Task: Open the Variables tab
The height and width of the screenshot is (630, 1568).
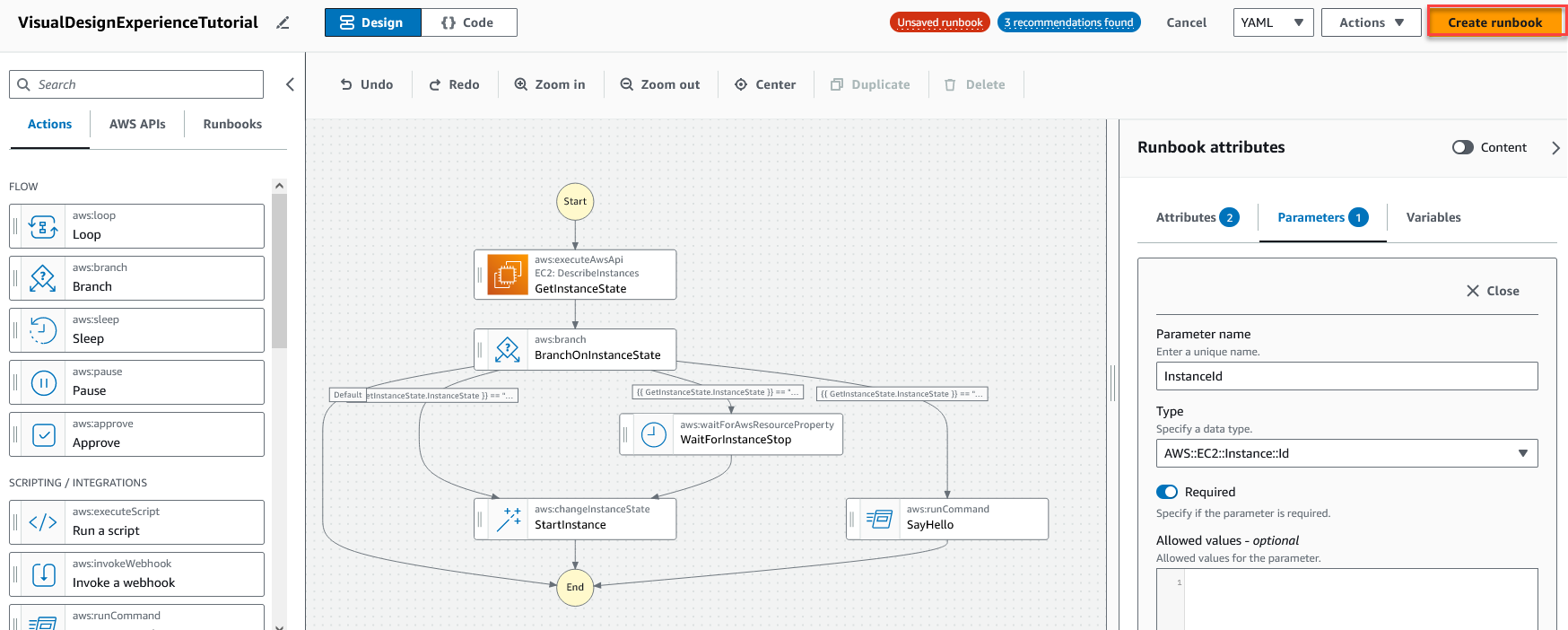Action: tap(1433, 217)
